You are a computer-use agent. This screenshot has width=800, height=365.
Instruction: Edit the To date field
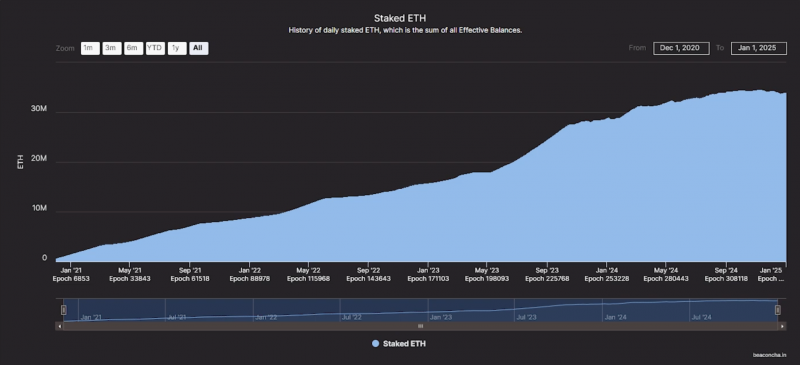758,48
